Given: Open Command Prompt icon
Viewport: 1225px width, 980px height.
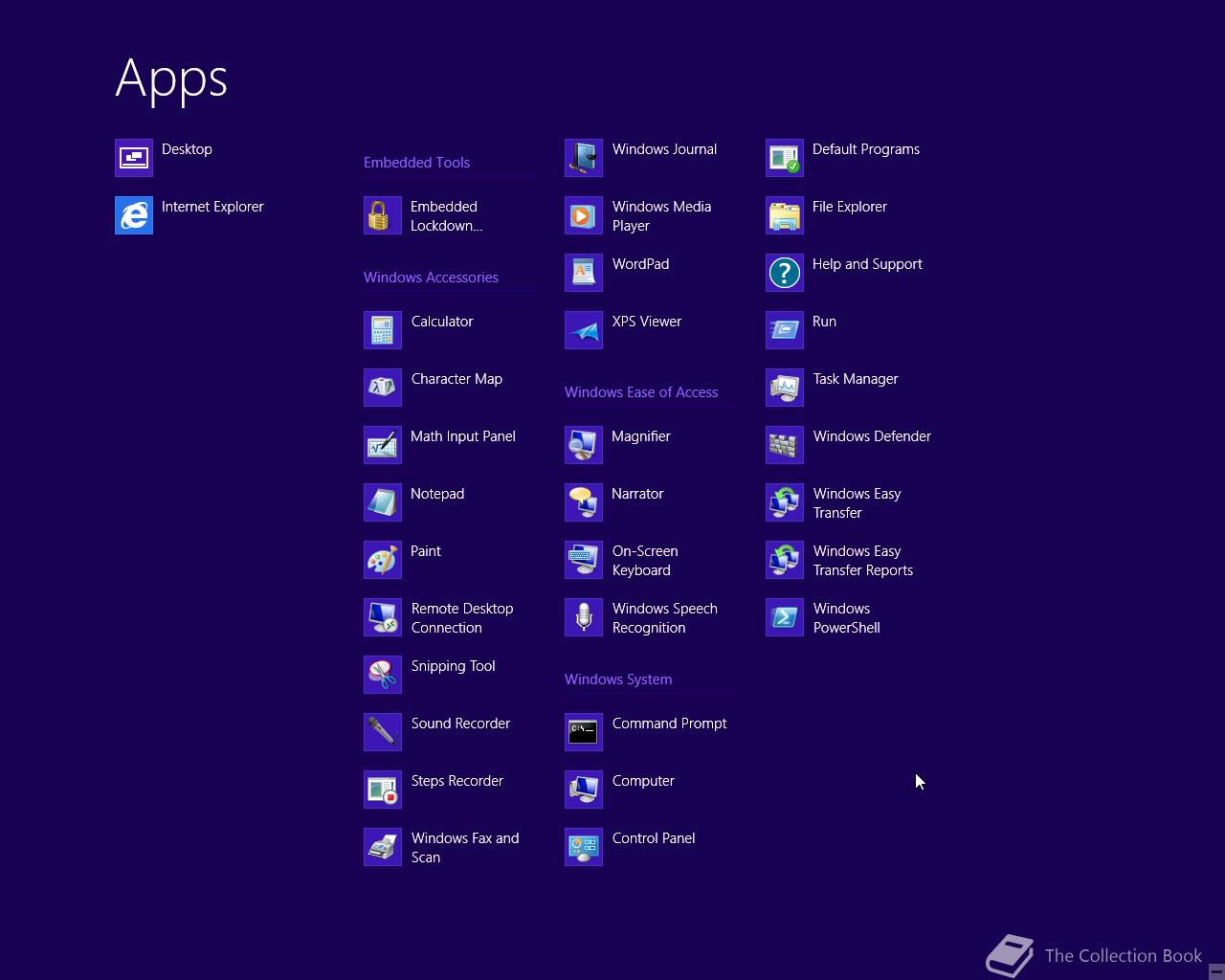Looking at the screenshot, I should pyautogui.click(x=584, y=732).
